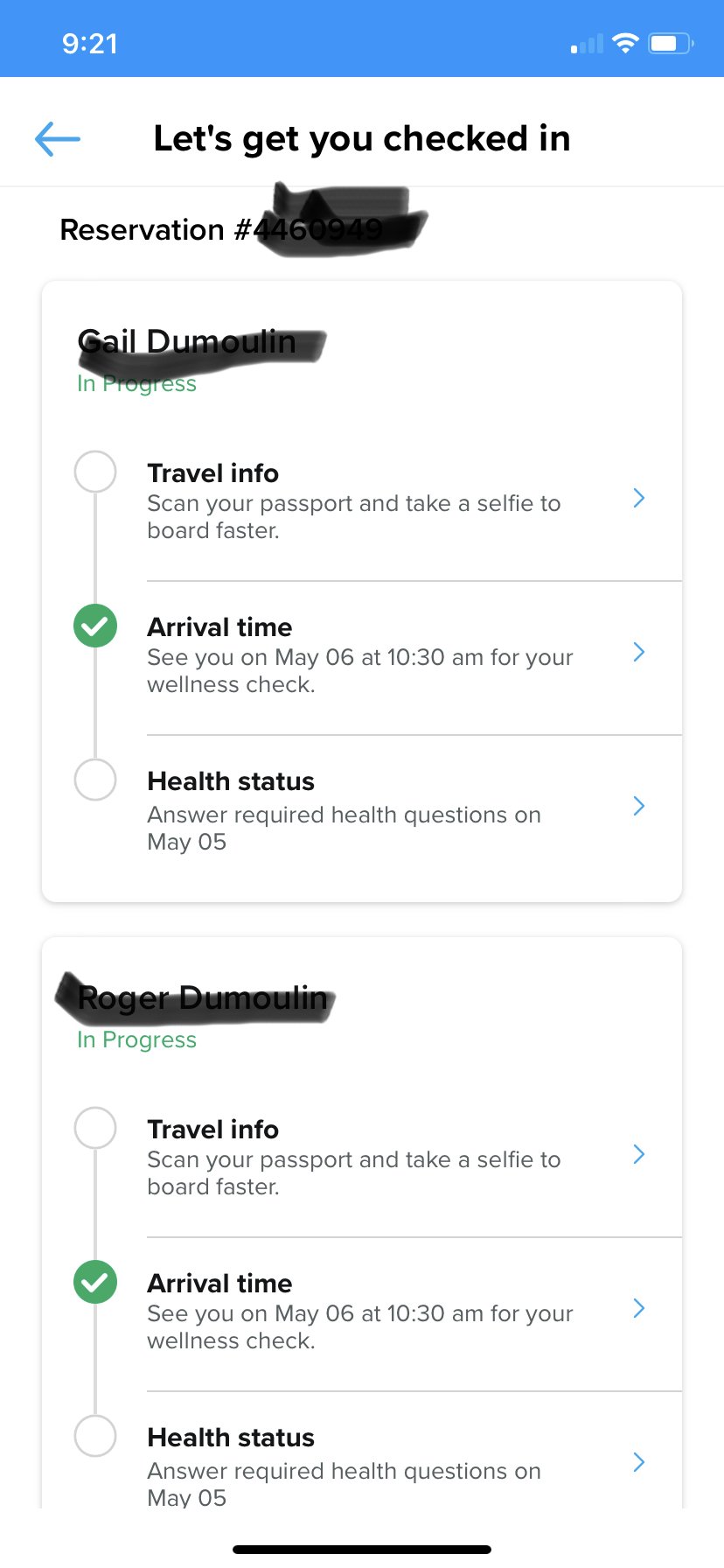Open first traveler's Arrival time chevron
The height and width of the screenshot is (1568, 724).
tap(639, 652)
